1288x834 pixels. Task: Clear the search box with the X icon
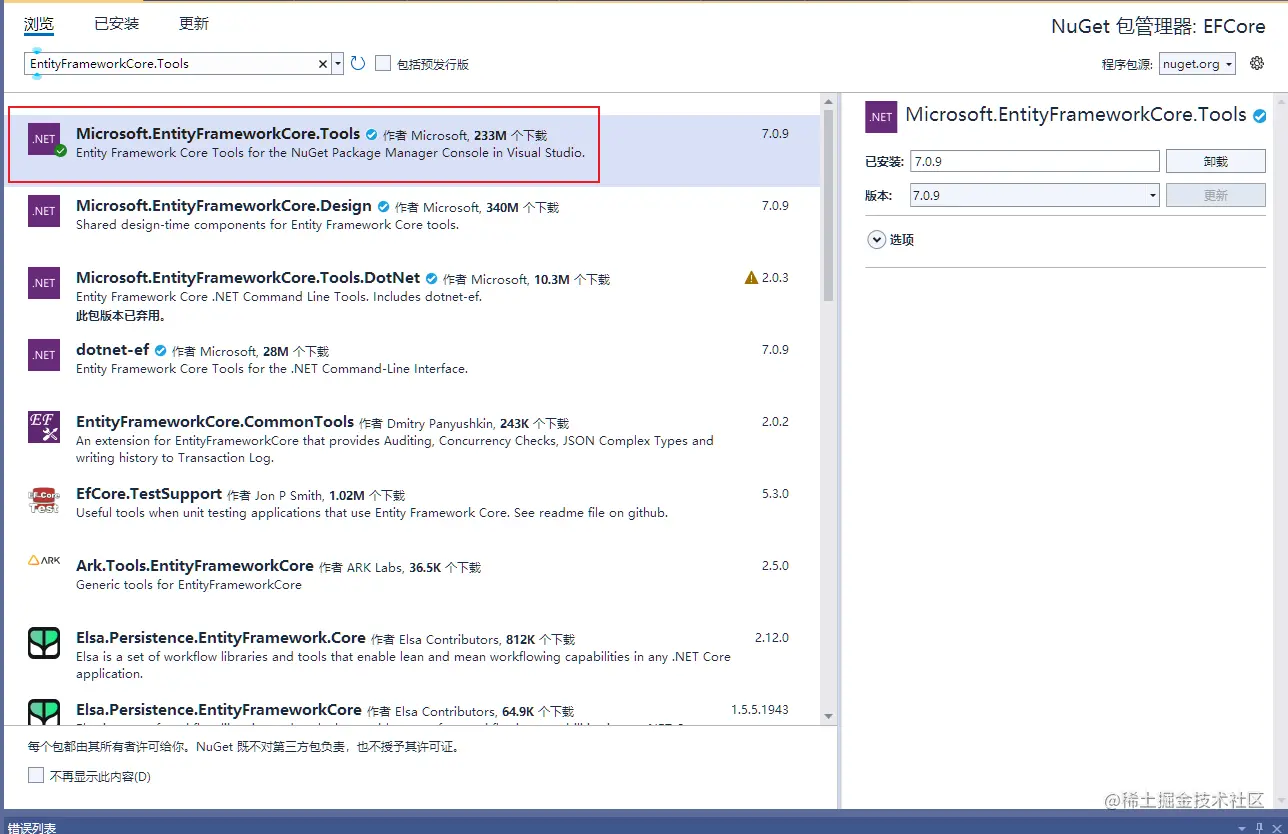pyautogui.click(x=323, y=64)
